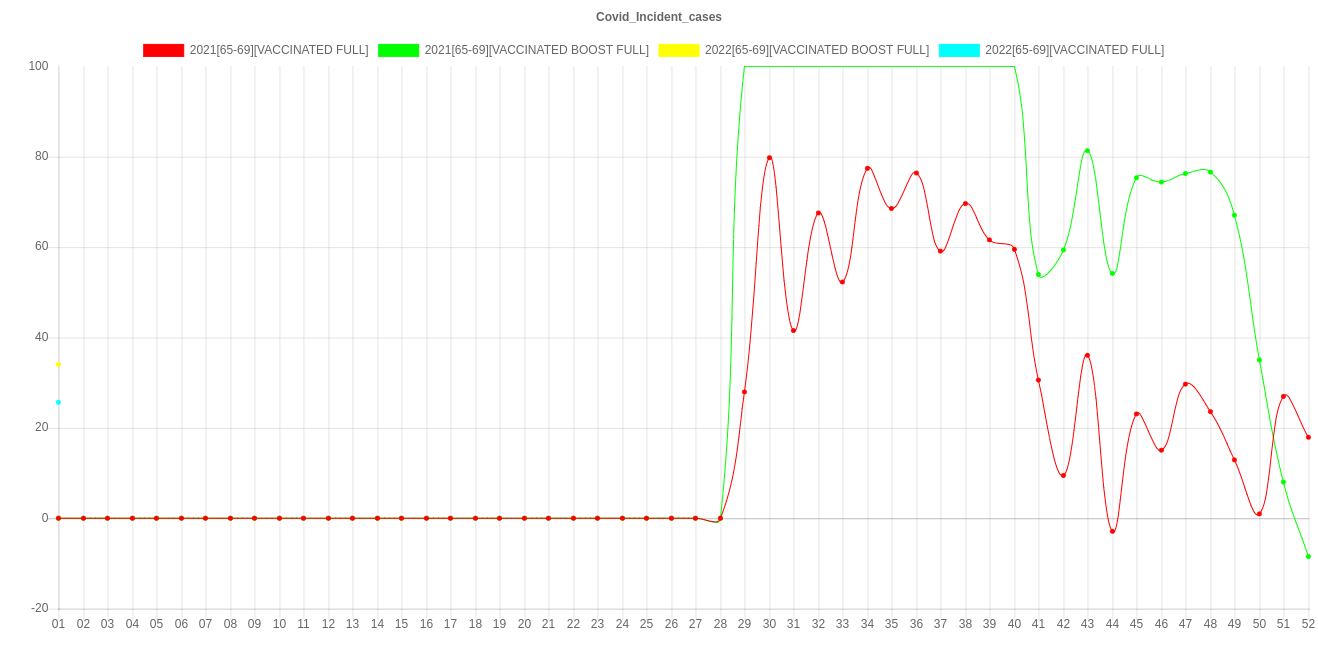Click the red data point at week 34
1318x659 pixels.
pyautogui.click(x=867, y=168)
